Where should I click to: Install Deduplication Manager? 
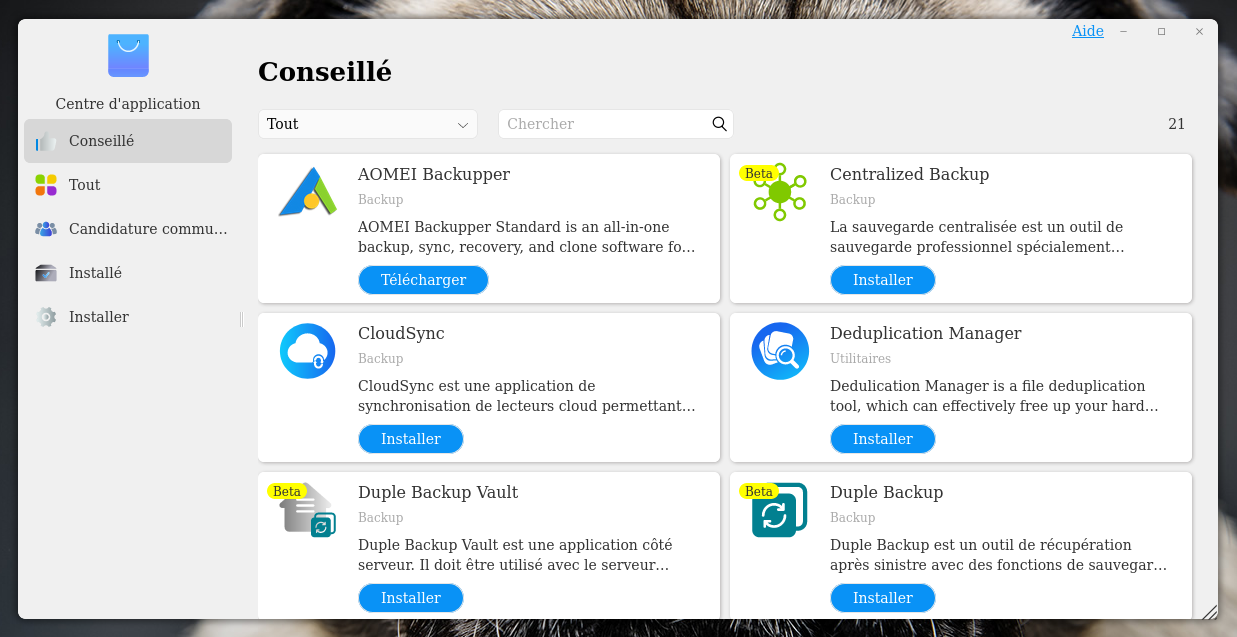point(882,439)
